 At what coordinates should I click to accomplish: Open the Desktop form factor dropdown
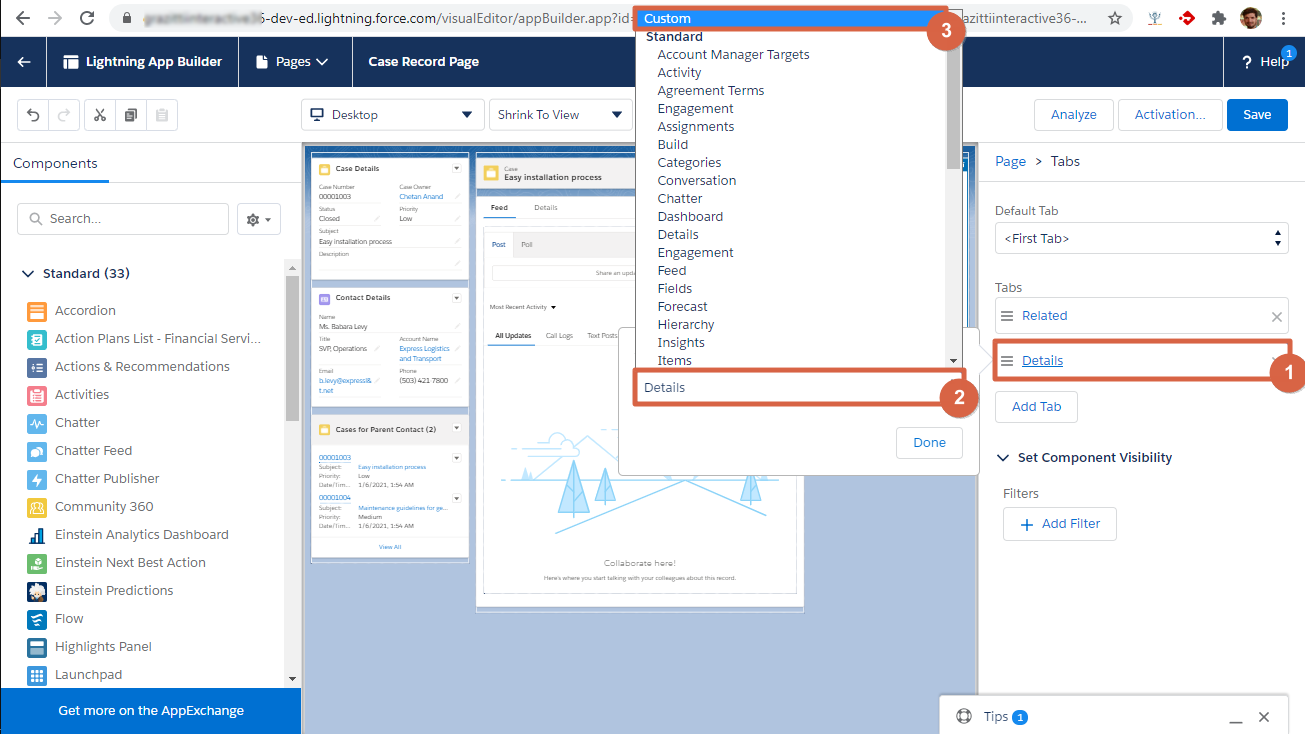click(392, 115)
